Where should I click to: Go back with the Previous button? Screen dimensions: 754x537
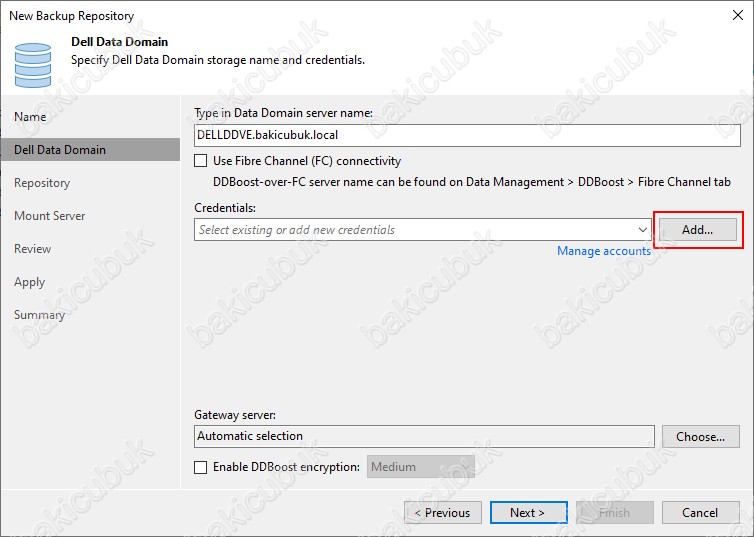(x=443, y=513)
